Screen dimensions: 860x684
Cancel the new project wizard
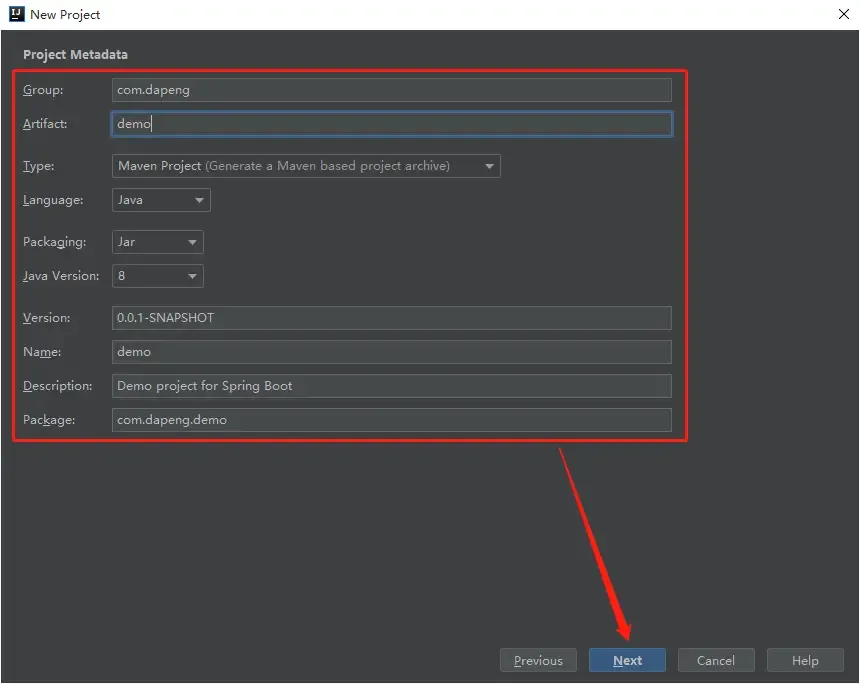716,660
